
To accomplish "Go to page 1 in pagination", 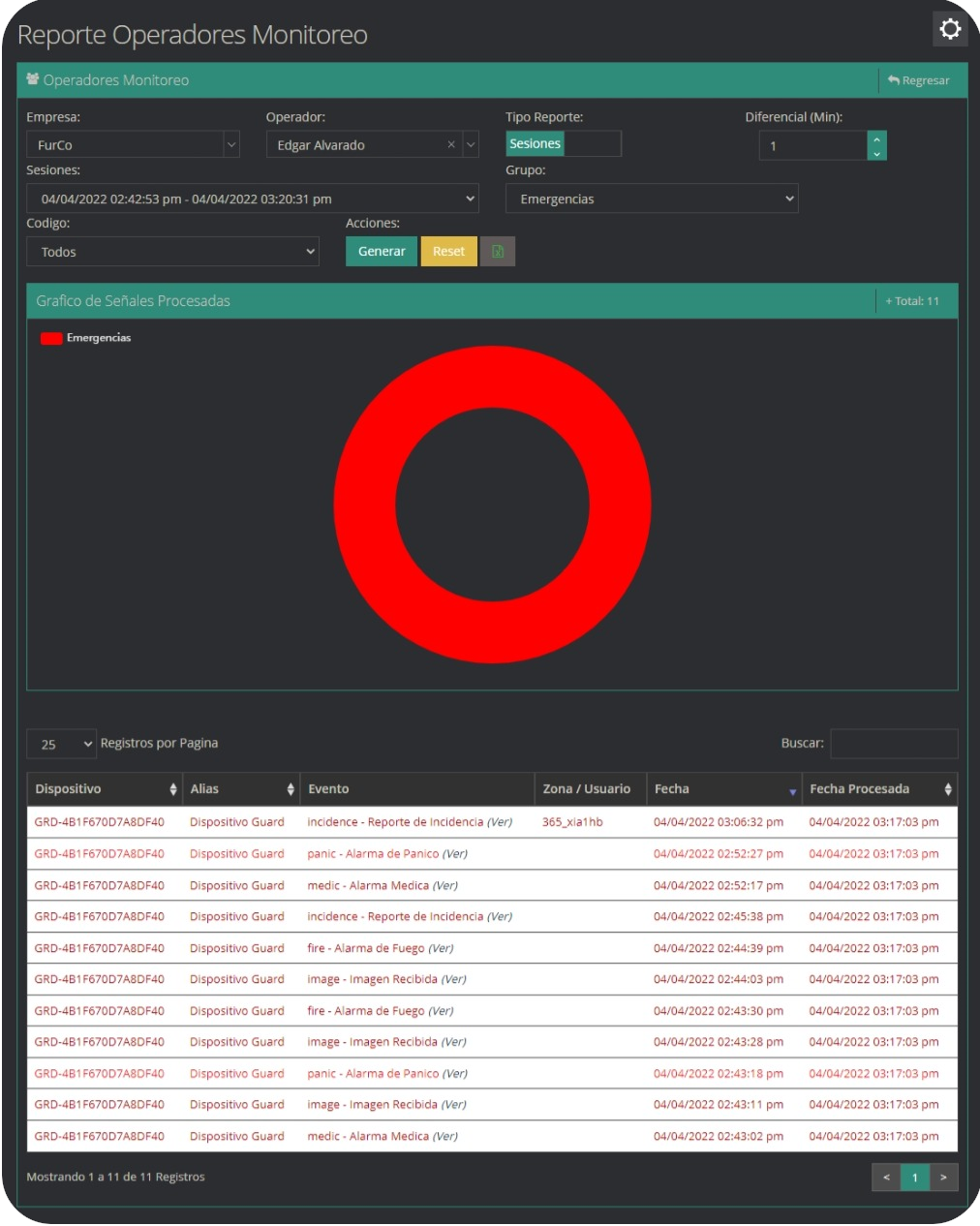I will [914, 1178].
